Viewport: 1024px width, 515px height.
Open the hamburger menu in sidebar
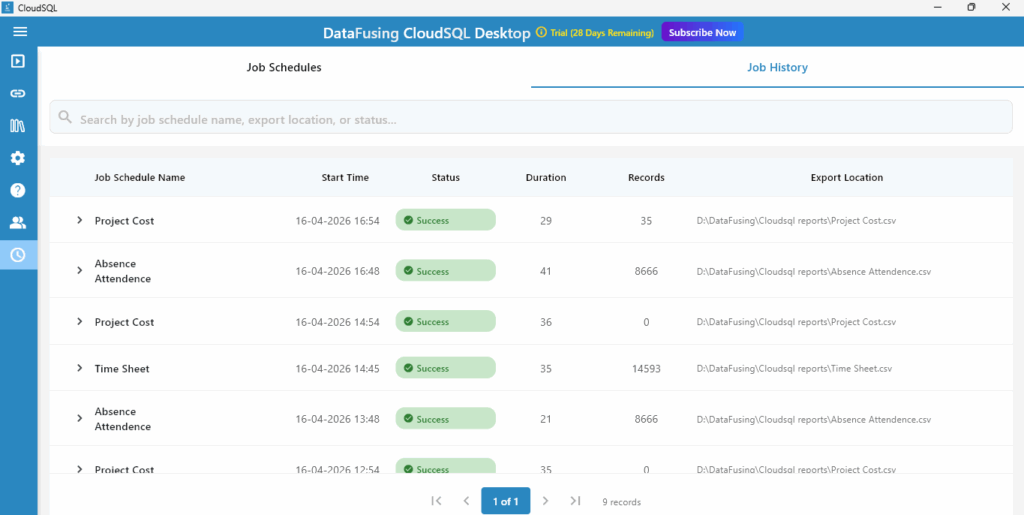click(19, 31)
